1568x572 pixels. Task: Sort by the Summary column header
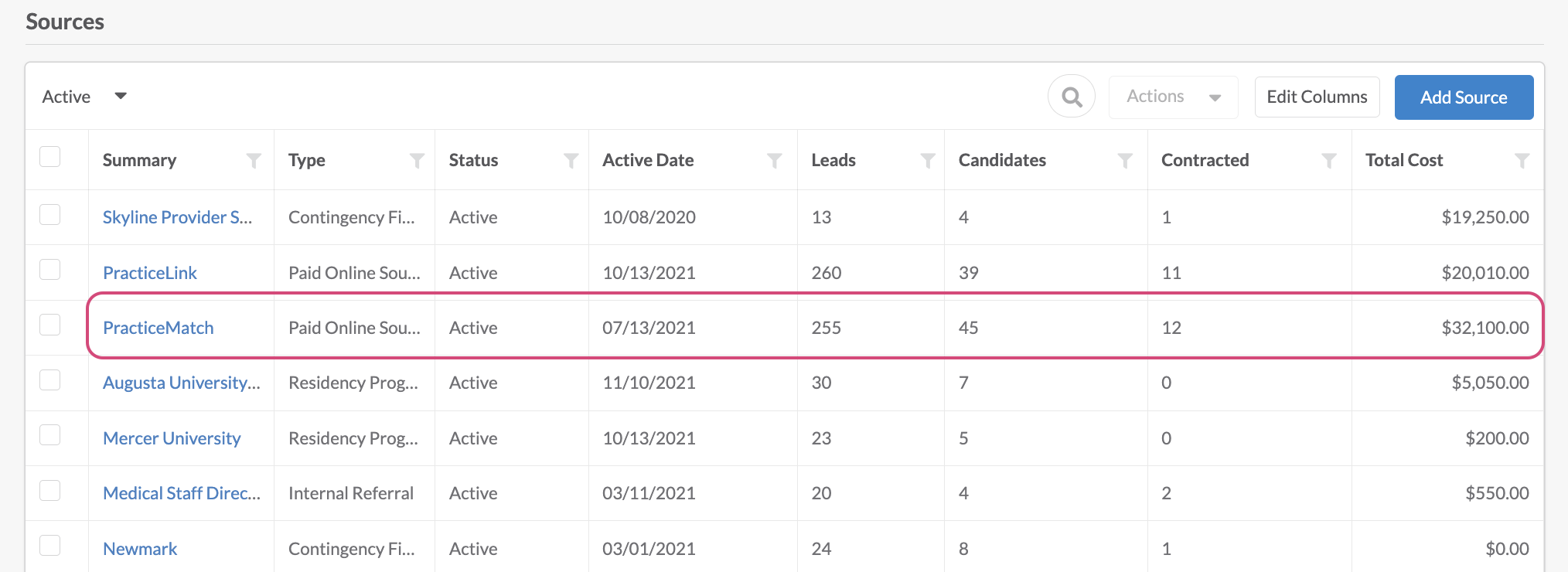pyautogui.click(x=139, y=160)
